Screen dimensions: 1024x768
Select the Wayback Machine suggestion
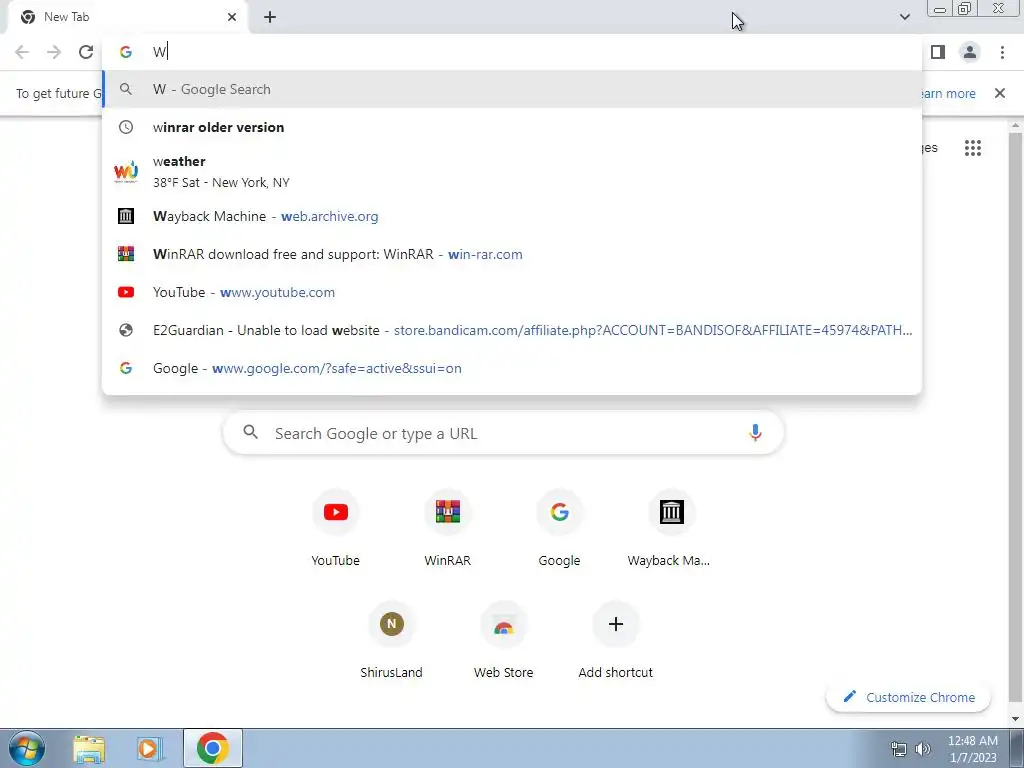(512, 216)
